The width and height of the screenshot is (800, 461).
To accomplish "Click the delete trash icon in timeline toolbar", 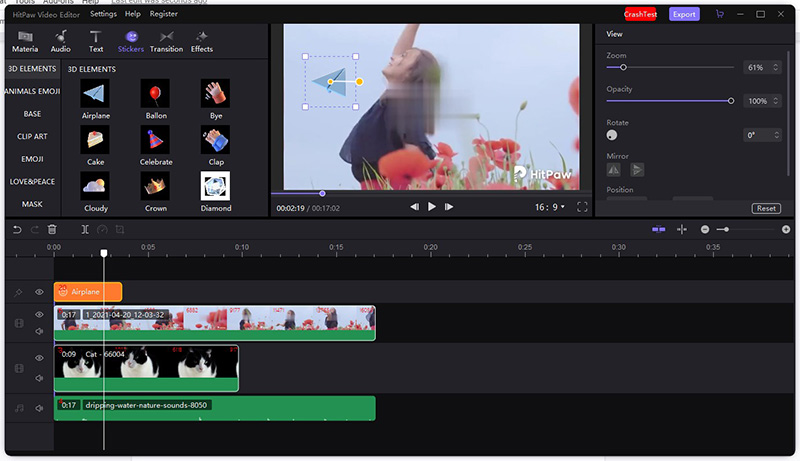I will (52, 230).
